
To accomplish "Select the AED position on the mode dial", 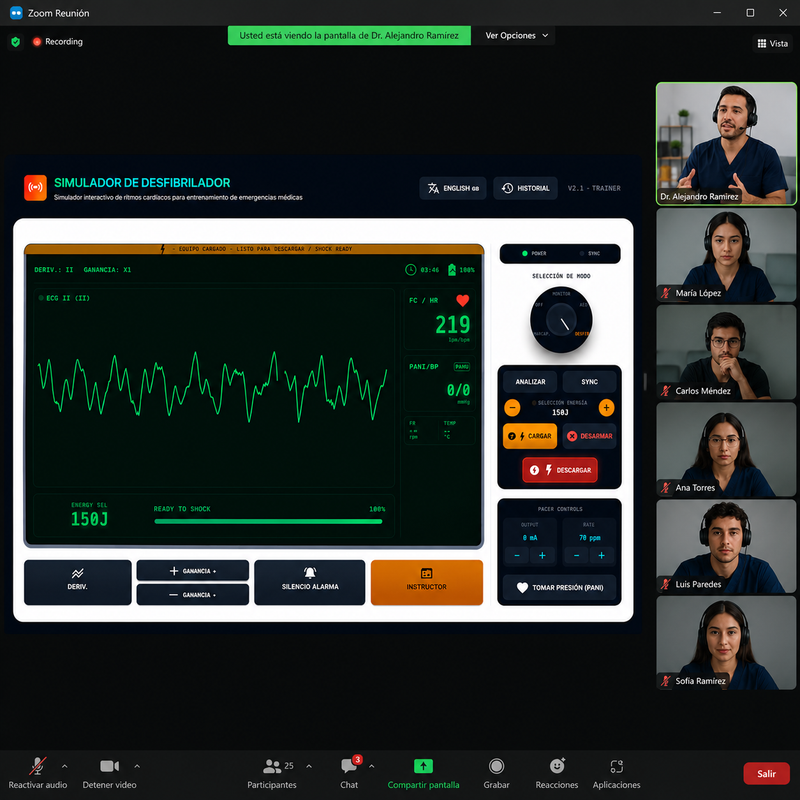I will 583,305.
